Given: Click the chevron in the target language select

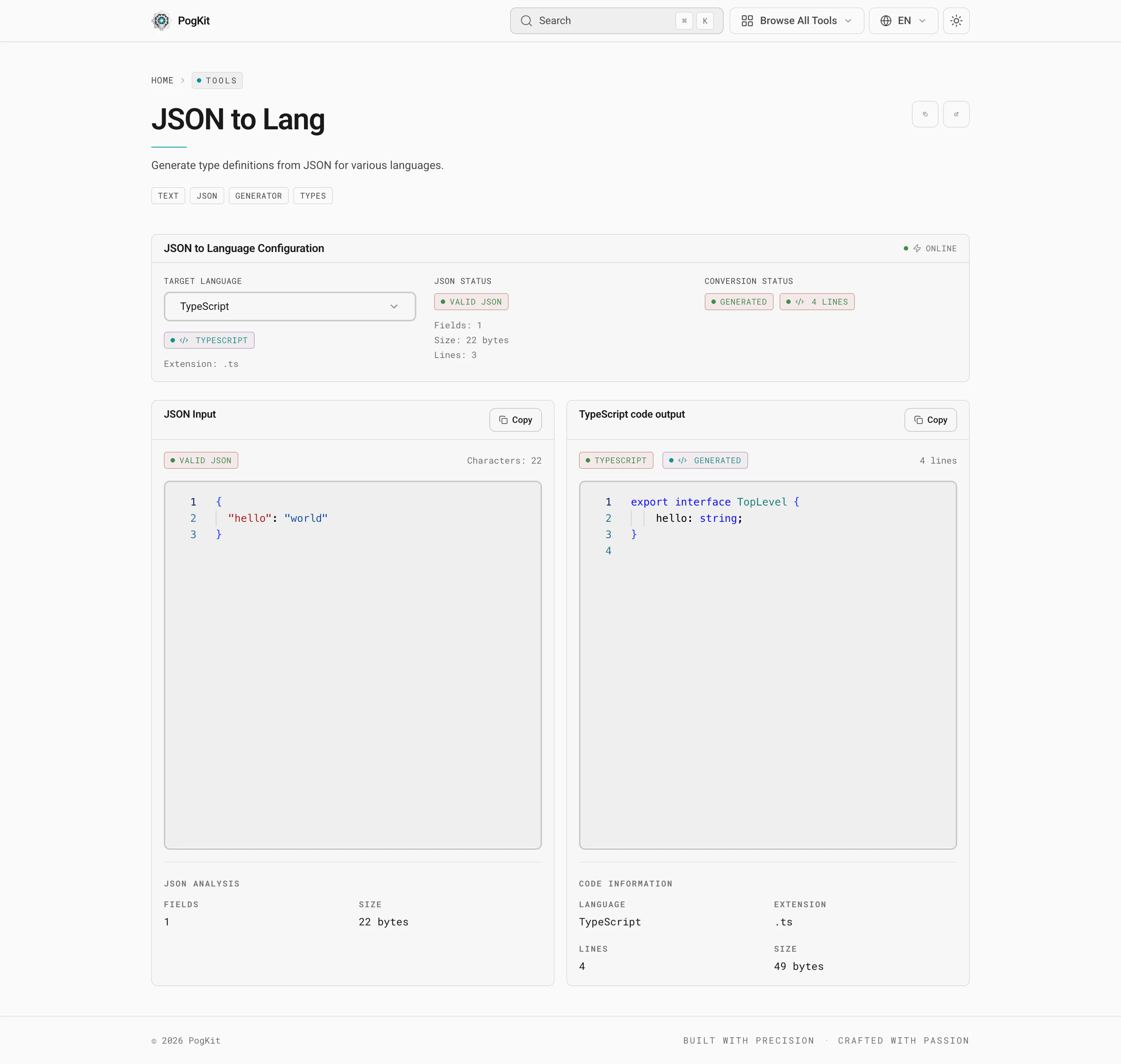Looking at the screenshot, I should (x=394, y=306).
